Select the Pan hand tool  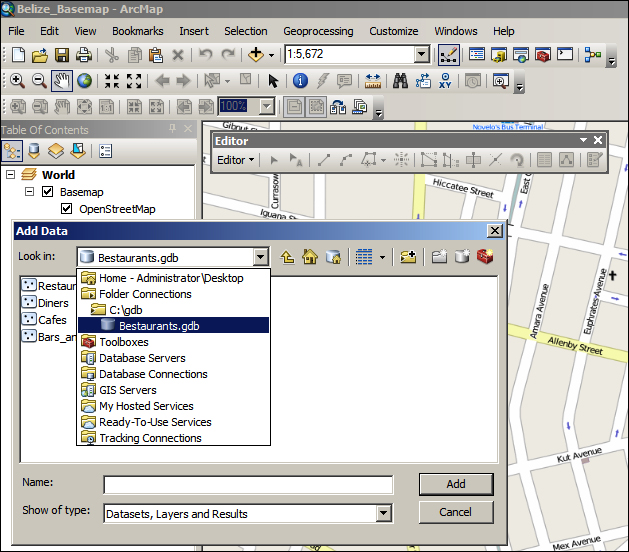62,81
